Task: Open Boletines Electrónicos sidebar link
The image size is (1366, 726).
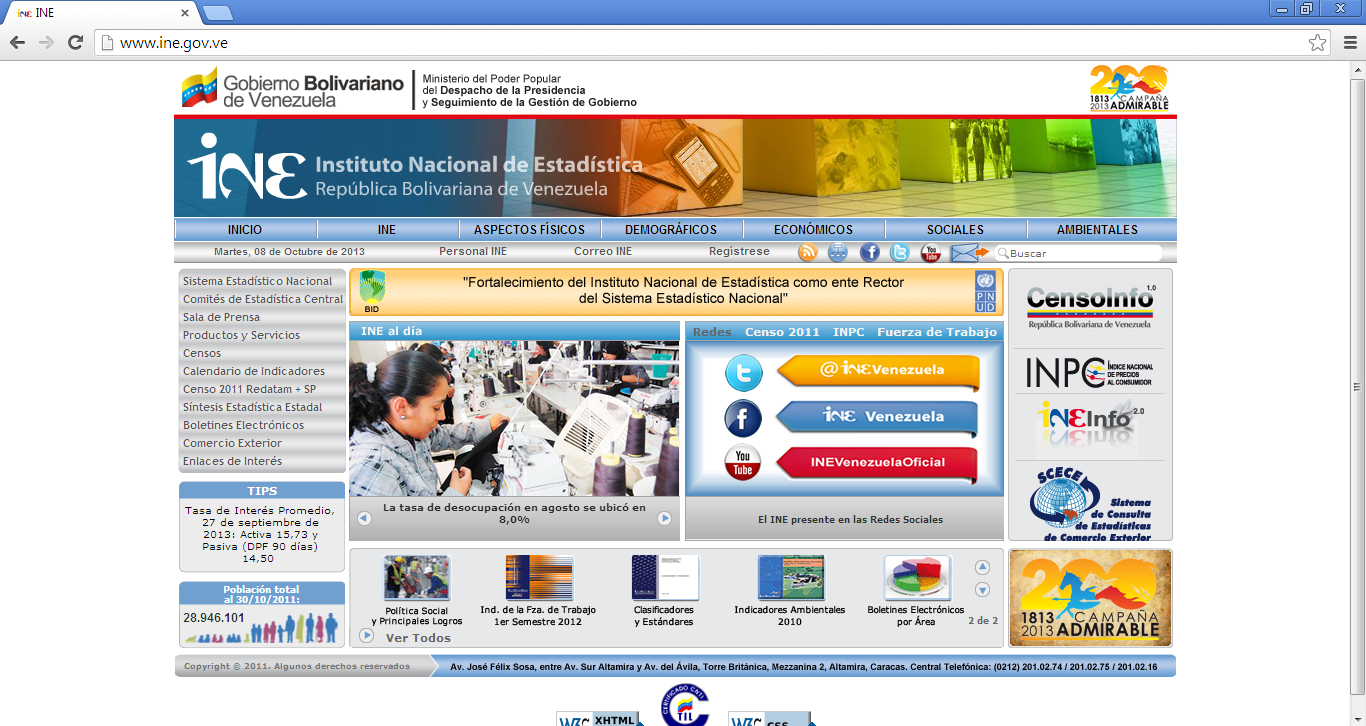Action: [243, 425]
